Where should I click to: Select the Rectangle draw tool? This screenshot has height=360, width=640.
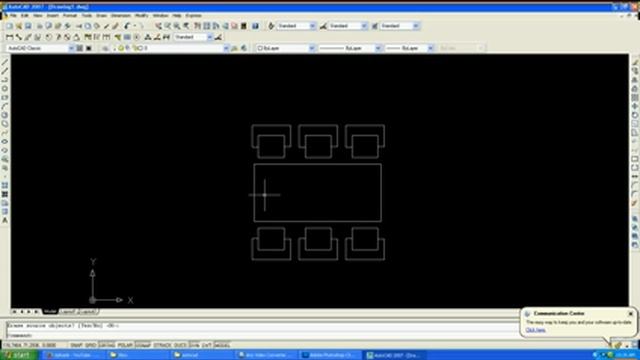pos(5,98)
